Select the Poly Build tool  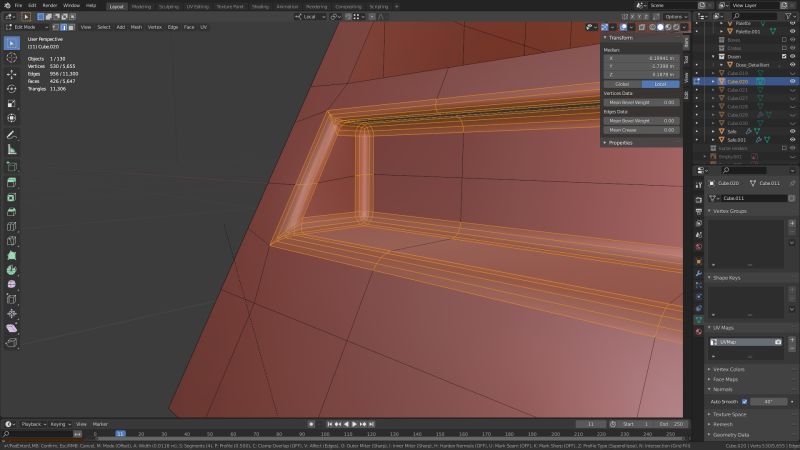tap(11, 256)
